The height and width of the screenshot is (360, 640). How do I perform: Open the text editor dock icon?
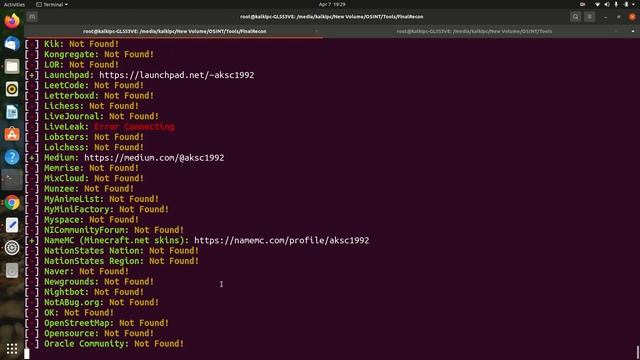point(12,225)
